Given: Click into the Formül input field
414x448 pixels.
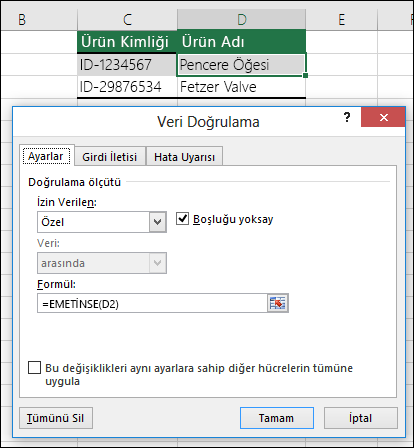Looking at the screenshot, I should pos(152,303).
